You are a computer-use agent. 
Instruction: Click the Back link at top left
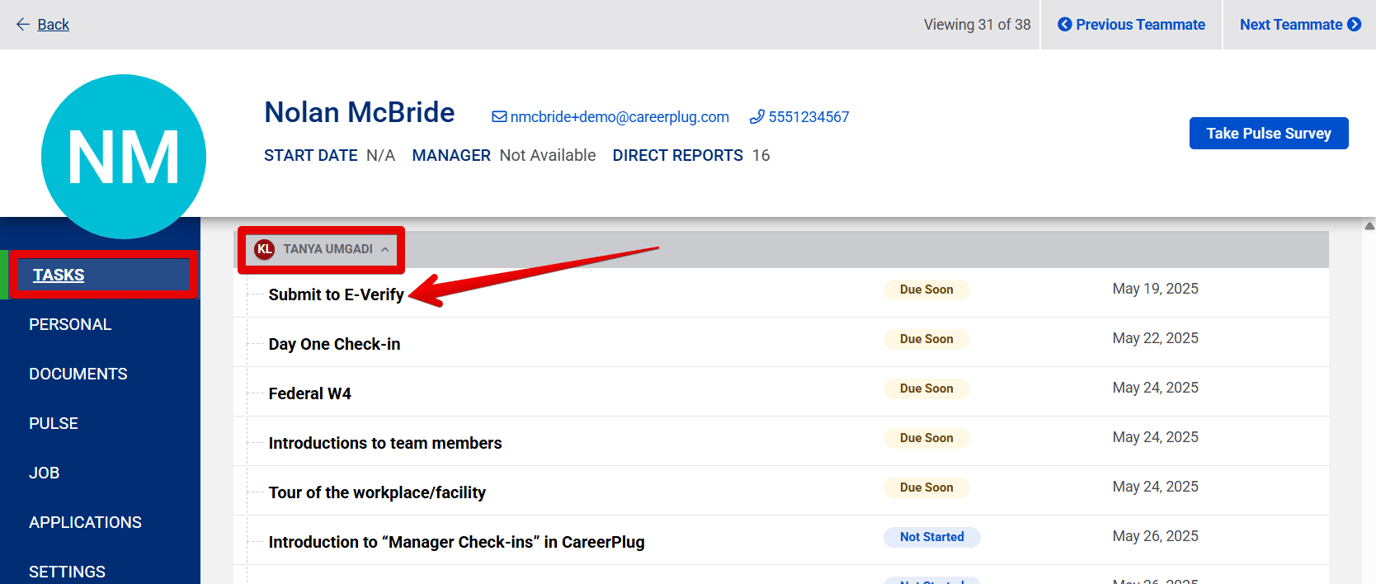52,23
